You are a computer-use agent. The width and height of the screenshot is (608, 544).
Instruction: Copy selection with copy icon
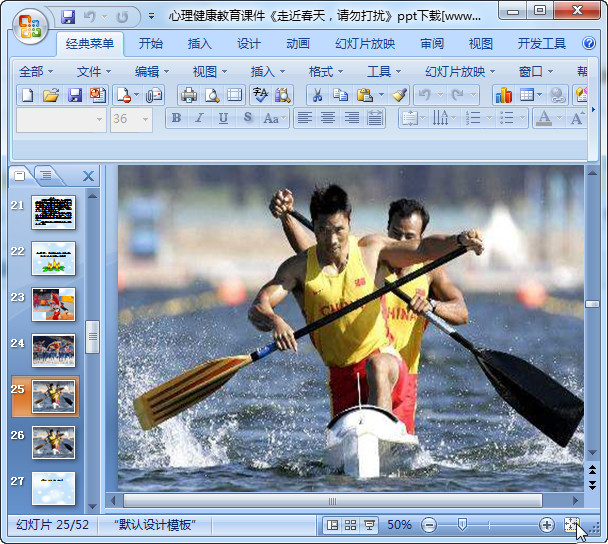pyautogui.click(x=340, y=95)
